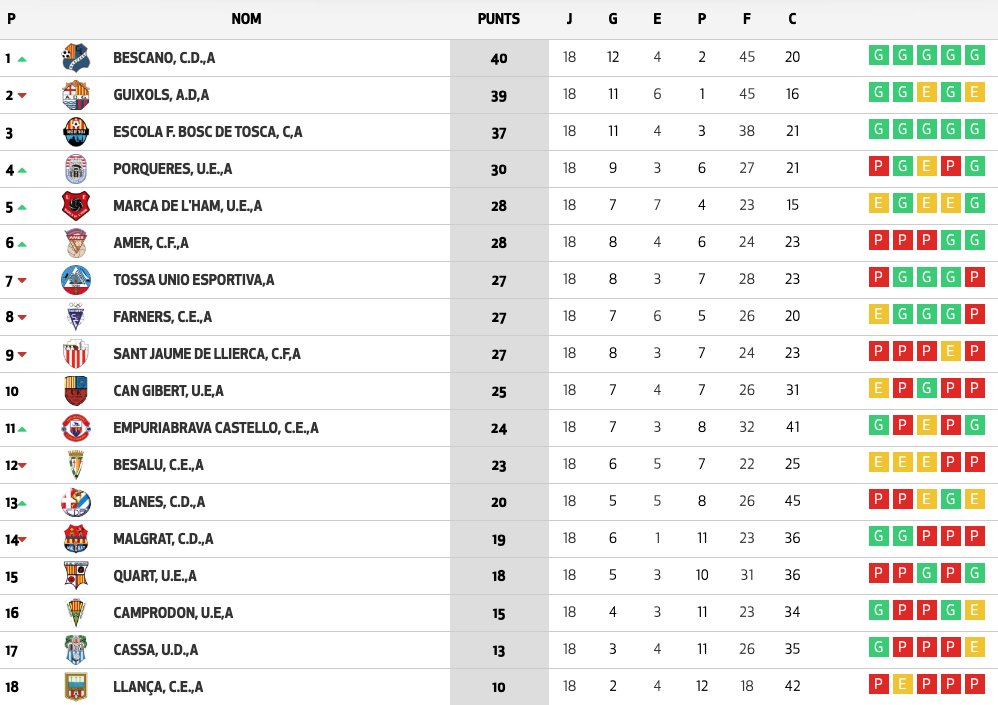Click Camprodon's 15 points cell

click(x=499, y=613)
